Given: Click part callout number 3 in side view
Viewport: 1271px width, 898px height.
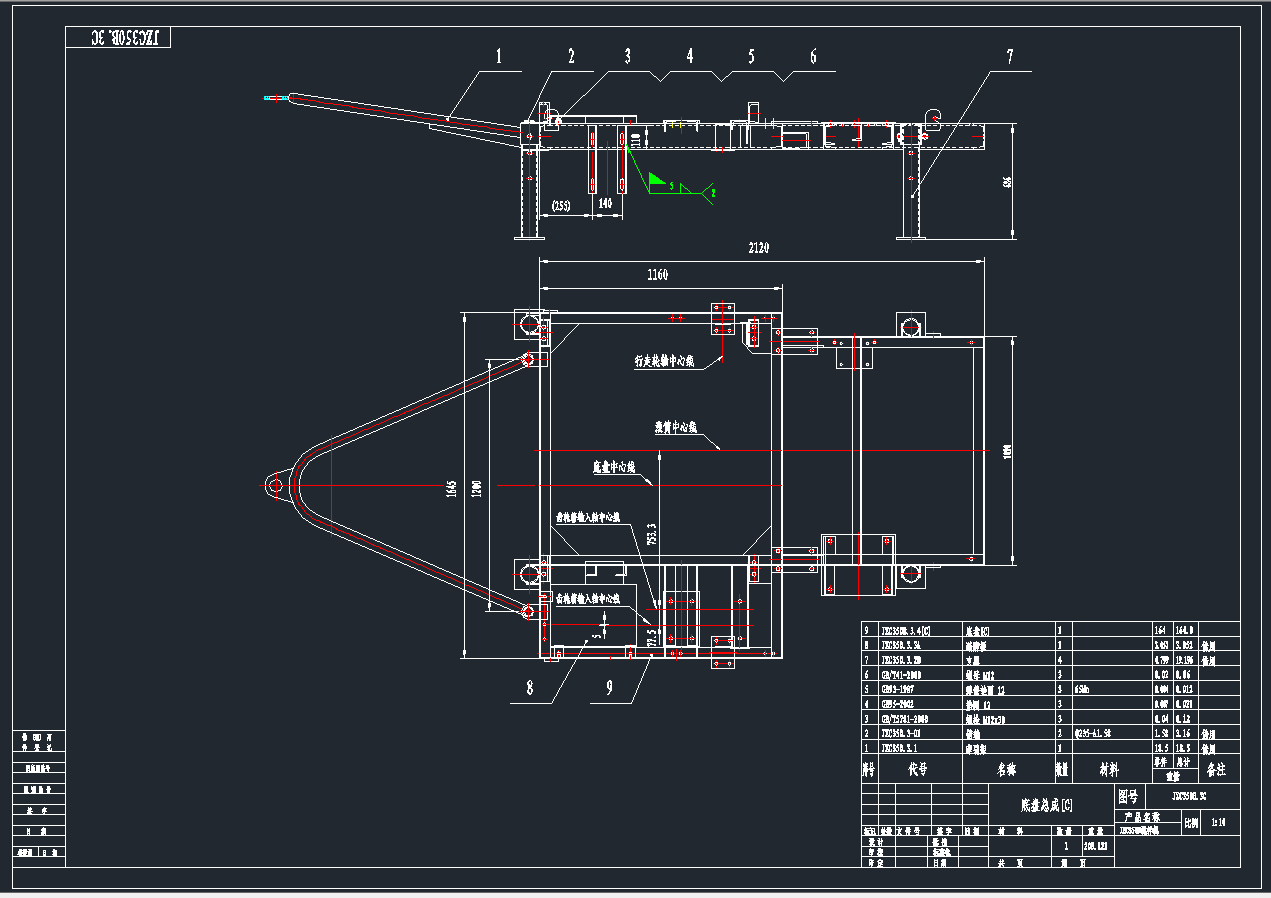Looking at the screenshot, I should [628, 57].
